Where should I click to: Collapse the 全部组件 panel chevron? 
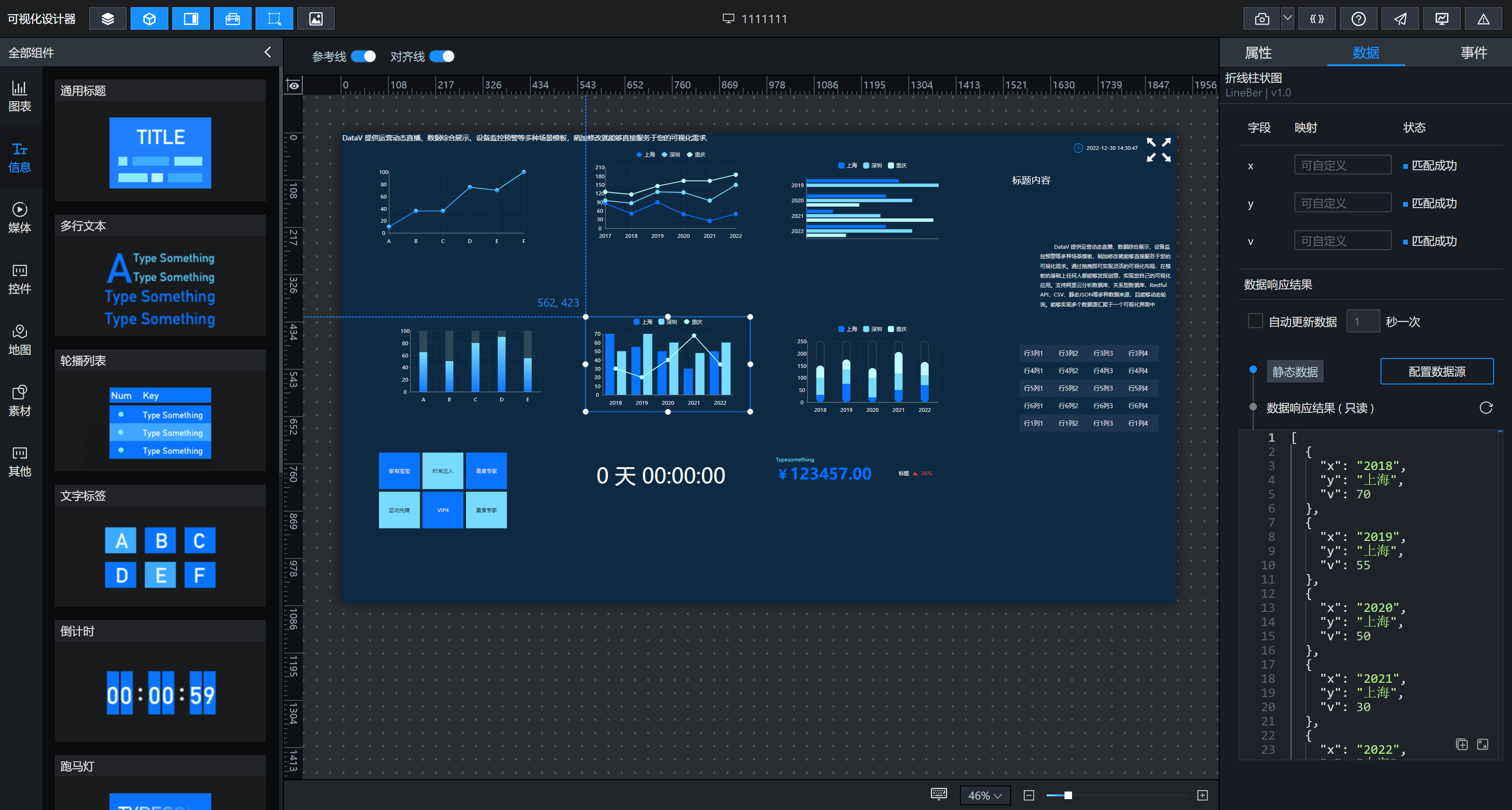(x=268, y=52)
